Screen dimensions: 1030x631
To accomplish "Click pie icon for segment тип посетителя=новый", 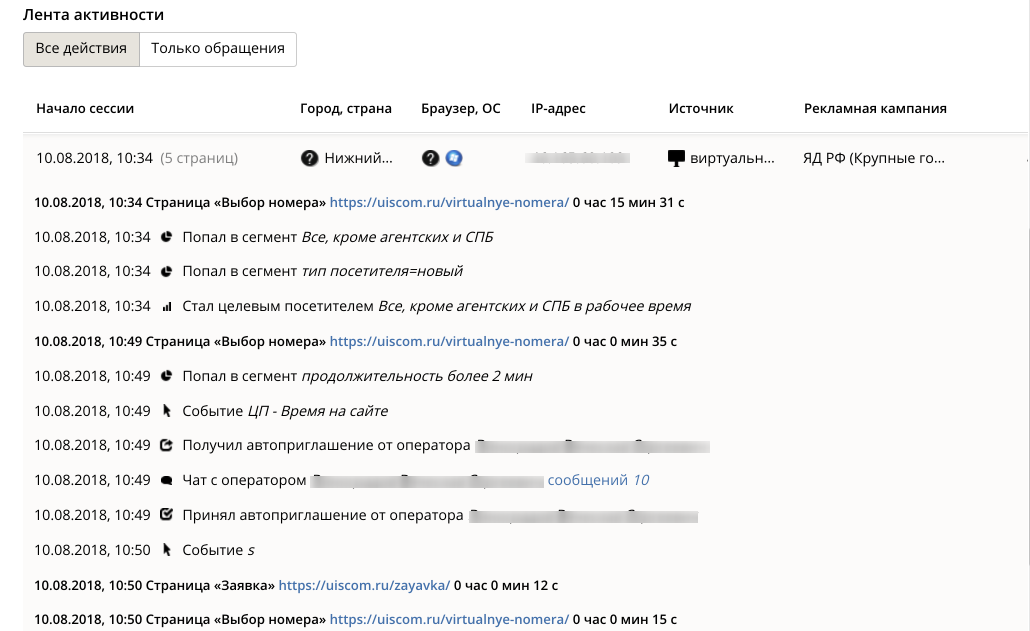I will coord(167,271).
